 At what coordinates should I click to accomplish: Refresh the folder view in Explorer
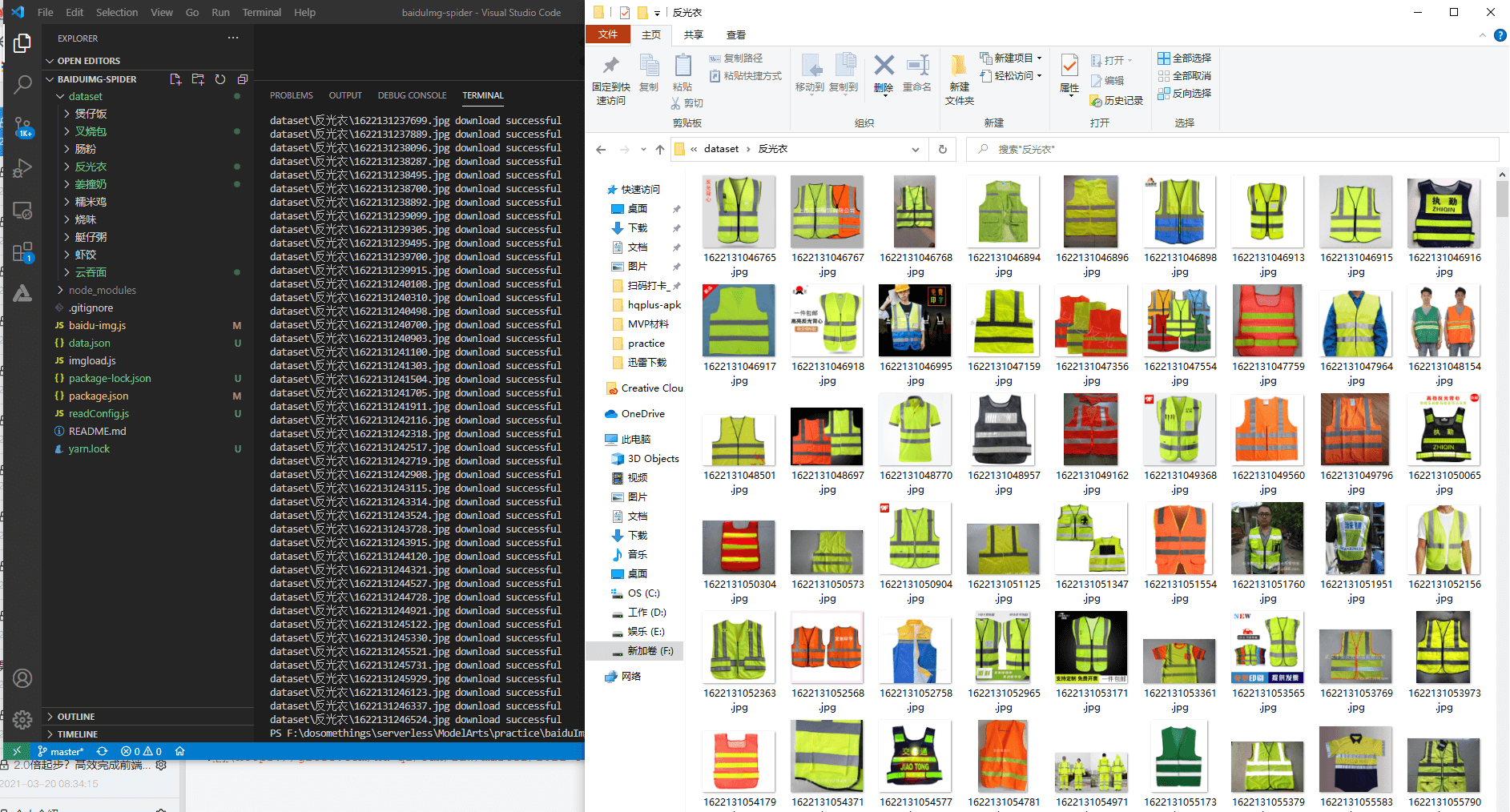(943, 149)
